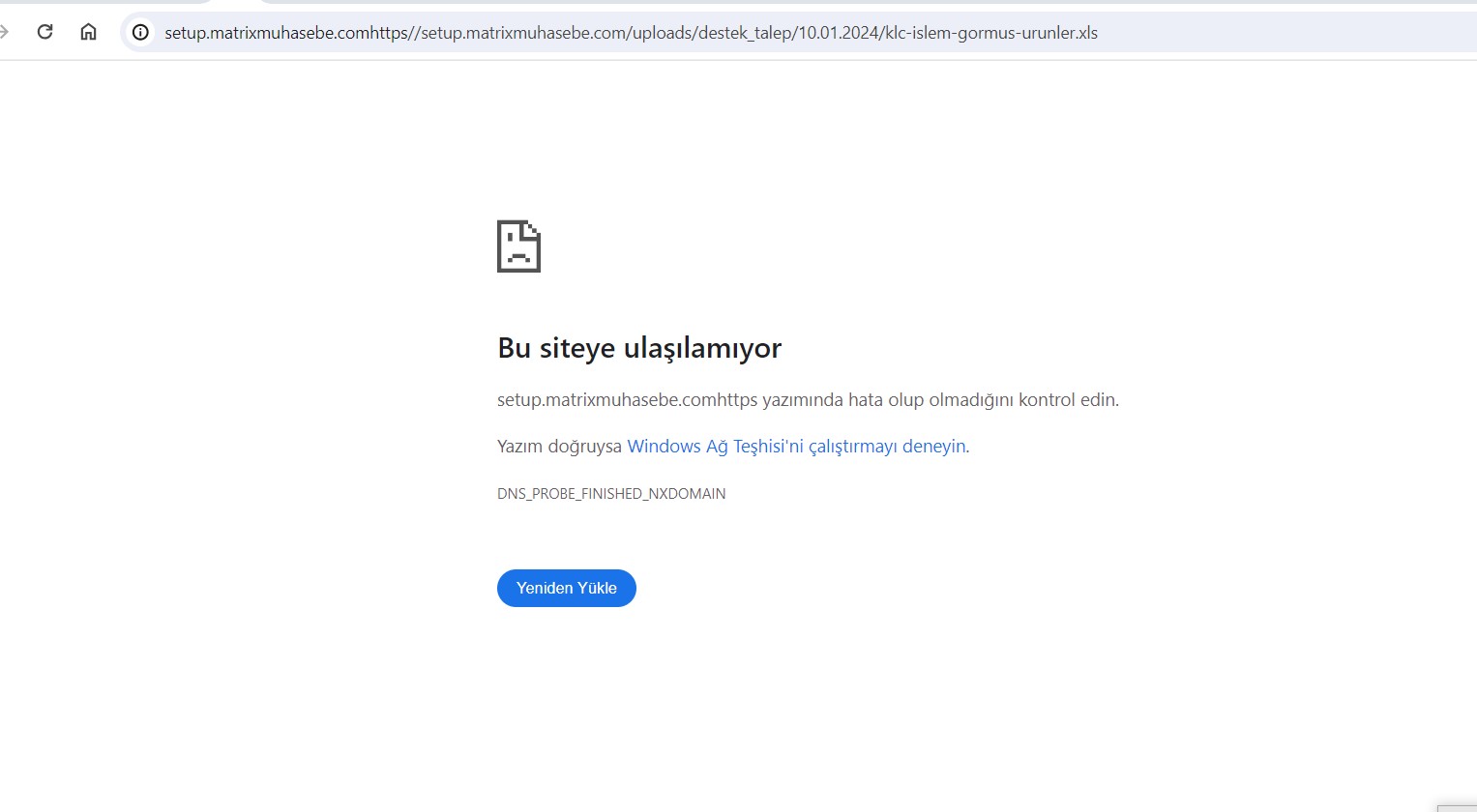Click the heading Bu siteye ulaşılamıyor

pos(639,348)
